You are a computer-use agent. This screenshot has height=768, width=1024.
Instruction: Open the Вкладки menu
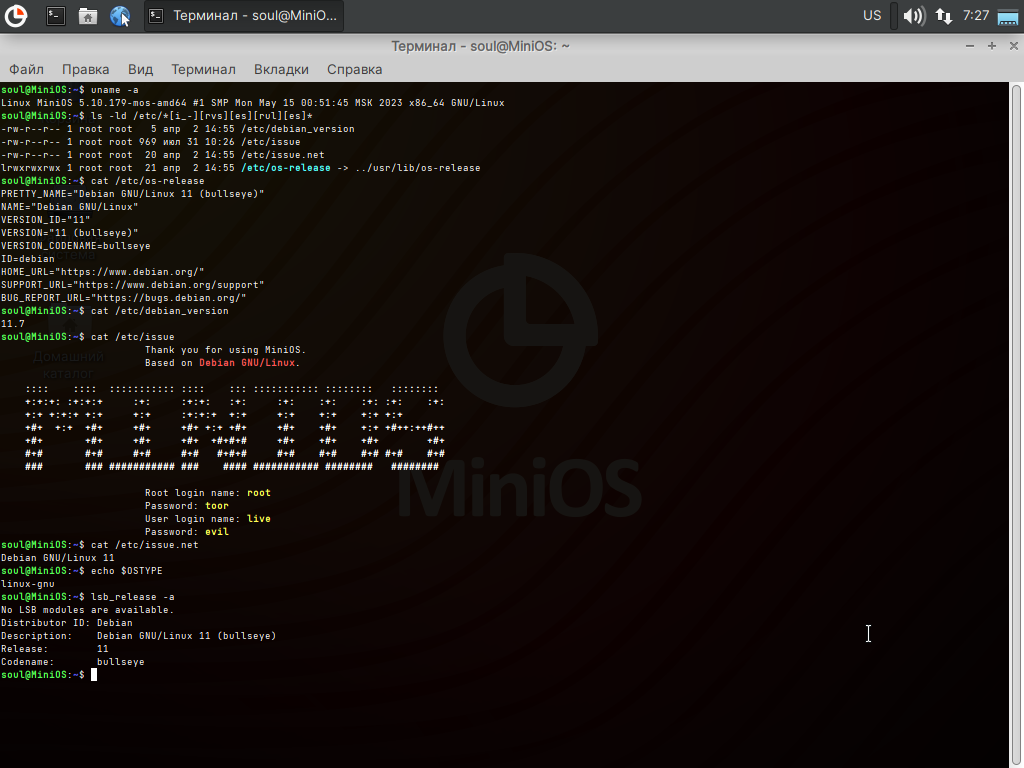pos(281,69)
